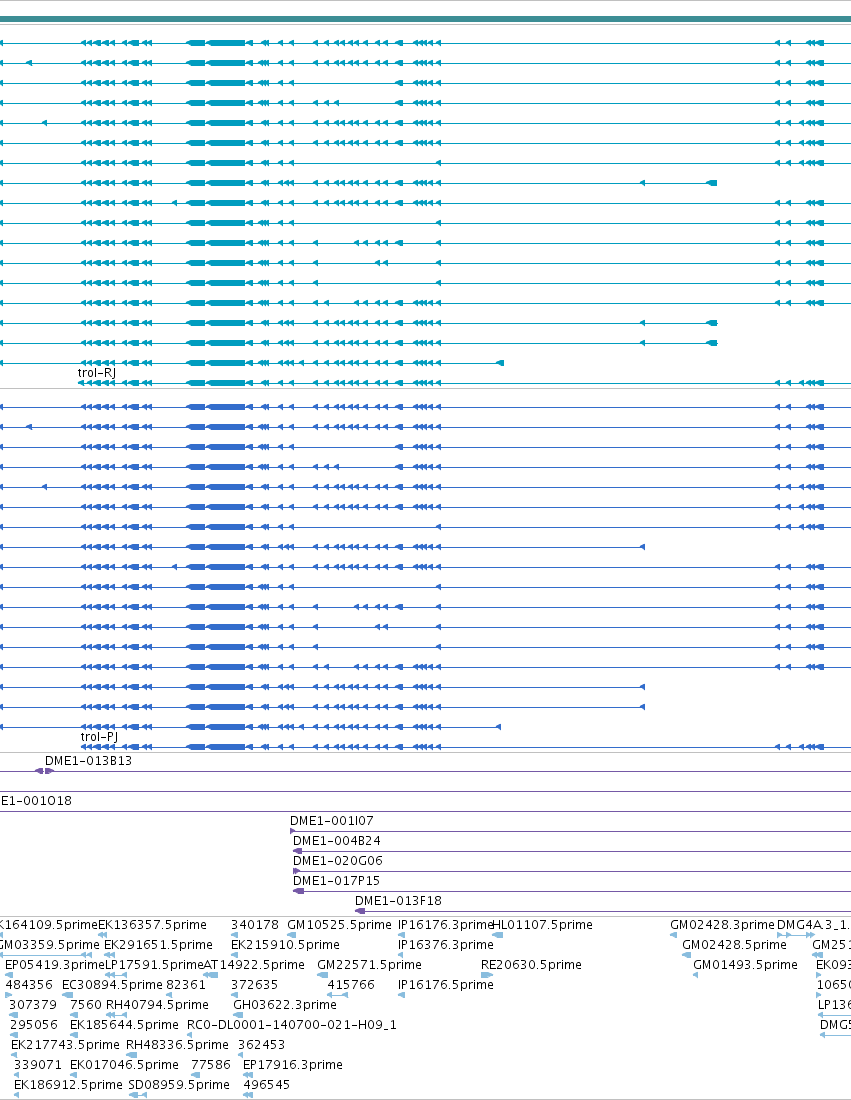Click the DME1-013B13 feature label
The width and height of the screenshot is (851, 1100).
(x=88, y=760)
